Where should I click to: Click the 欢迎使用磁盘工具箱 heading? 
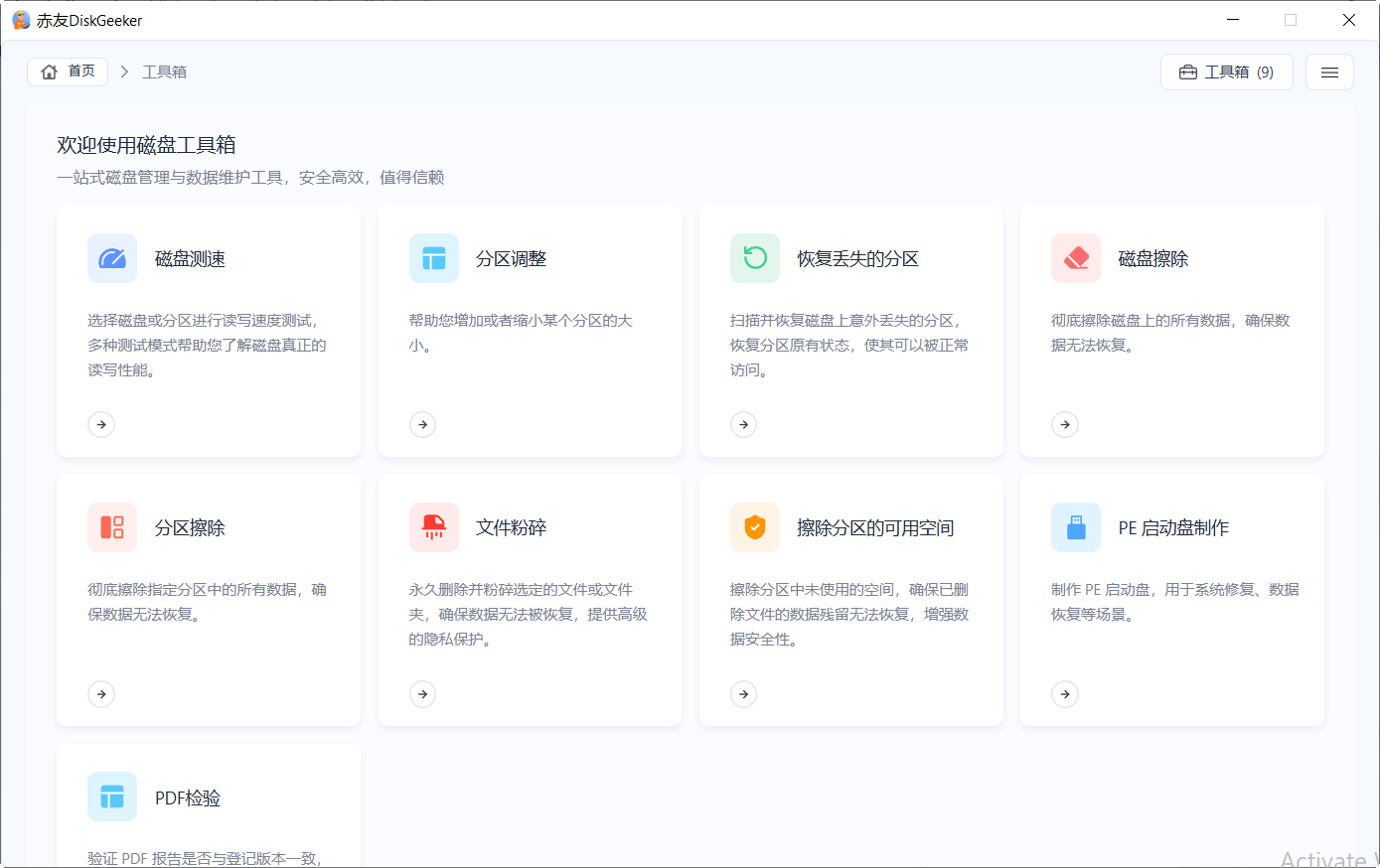pos(146,145)
